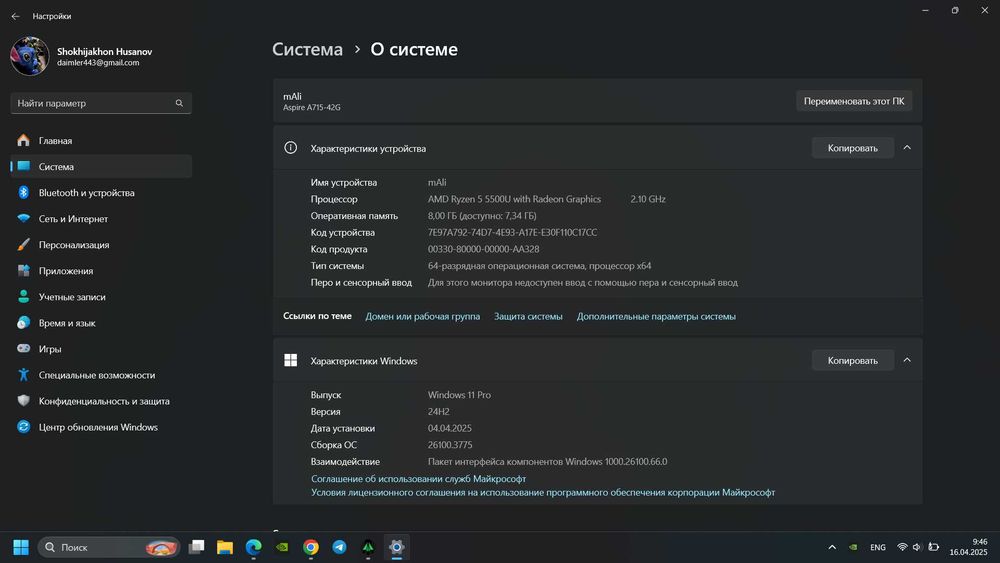Image resolution: width=1000 pixels, height=563 pixels.
Task: Open Специальные возможности settings
Action: (x=101, y=376)
